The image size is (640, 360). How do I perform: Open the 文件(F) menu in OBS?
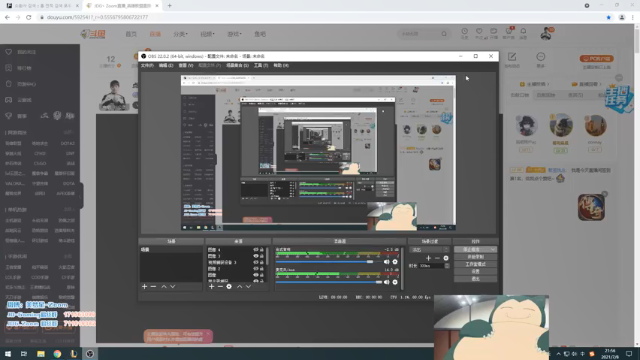(x=147, y=65)
